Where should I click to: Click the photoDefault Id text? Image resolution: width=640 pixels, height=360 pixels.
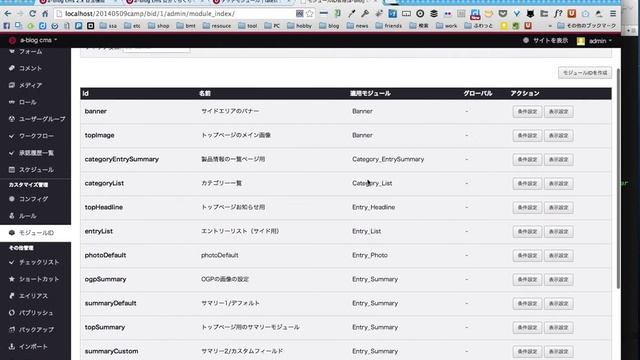click(x=105, y=255)
